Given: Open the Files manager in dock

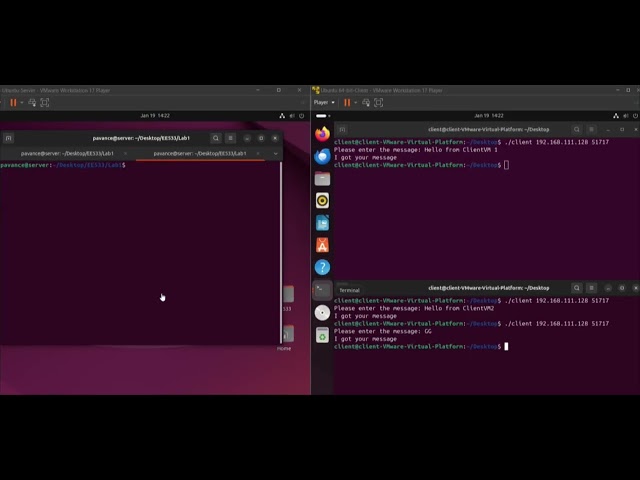Looking at the screenshot, I should pyautogui.click(x=322, y=178).
